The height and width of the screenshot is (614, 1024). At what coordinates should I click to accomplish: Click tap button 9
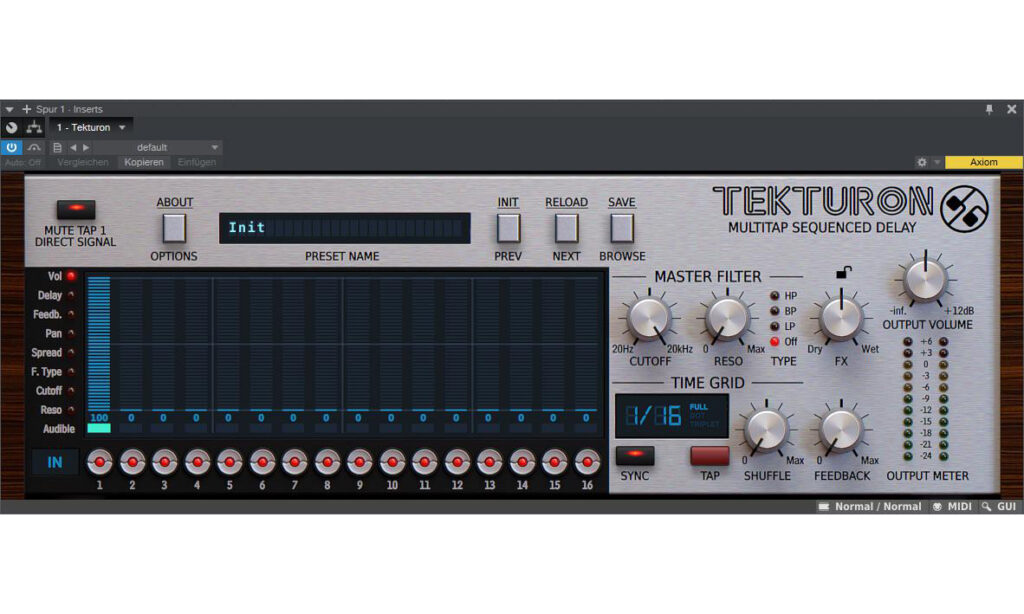[360, 462]
